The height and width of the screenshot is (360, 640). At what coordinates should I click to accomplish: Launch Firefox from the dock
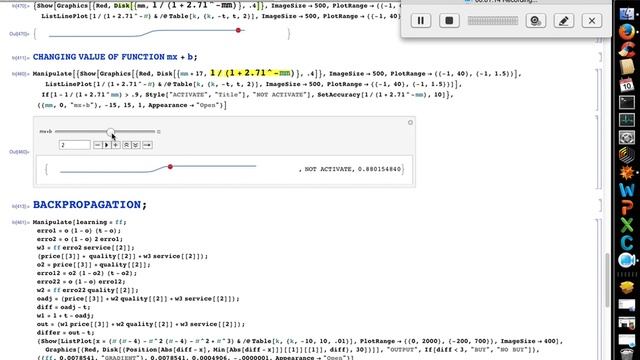point(627,32)
